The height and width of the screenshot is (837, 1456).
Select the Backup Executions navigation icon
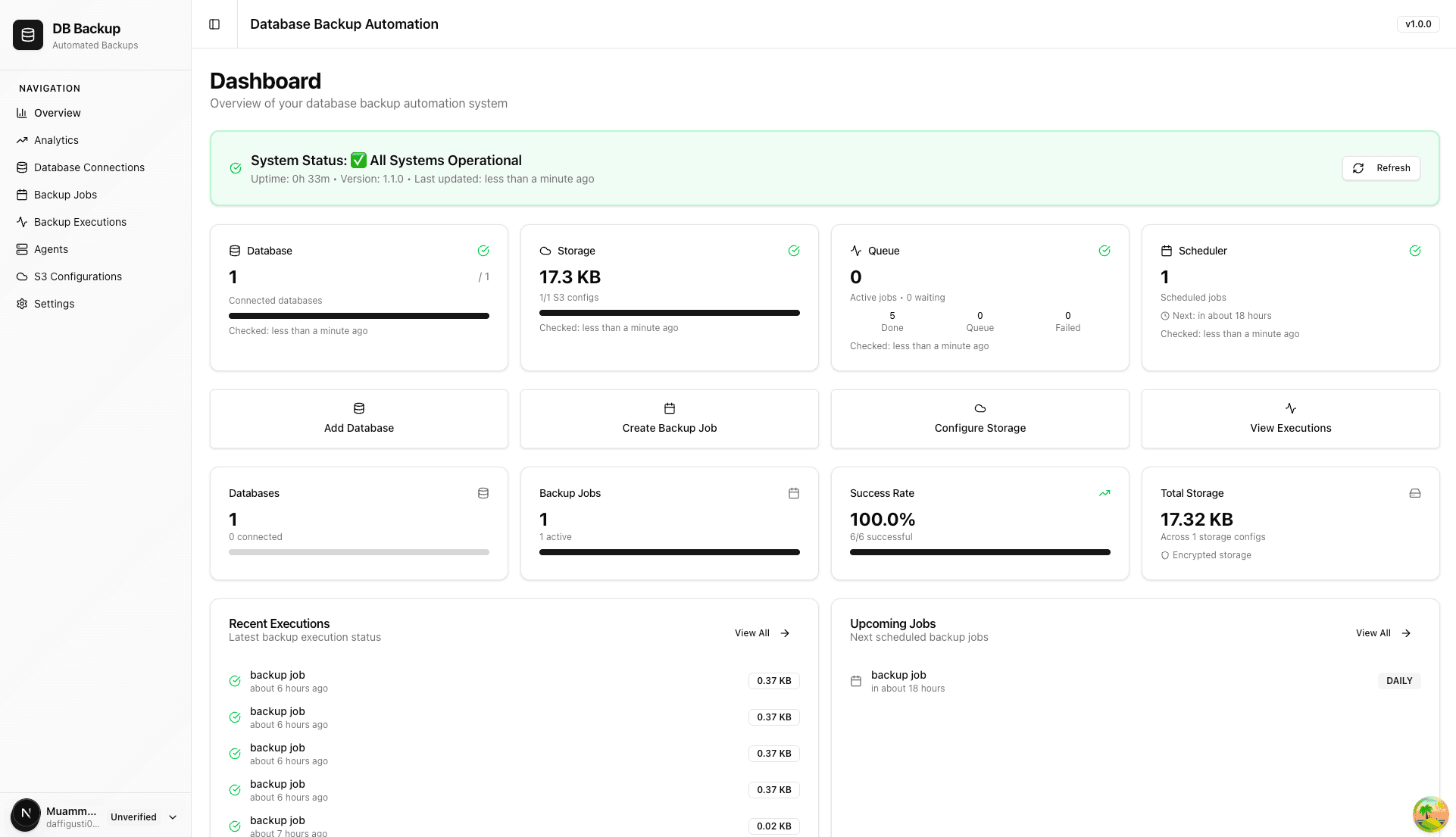point(22,222)
